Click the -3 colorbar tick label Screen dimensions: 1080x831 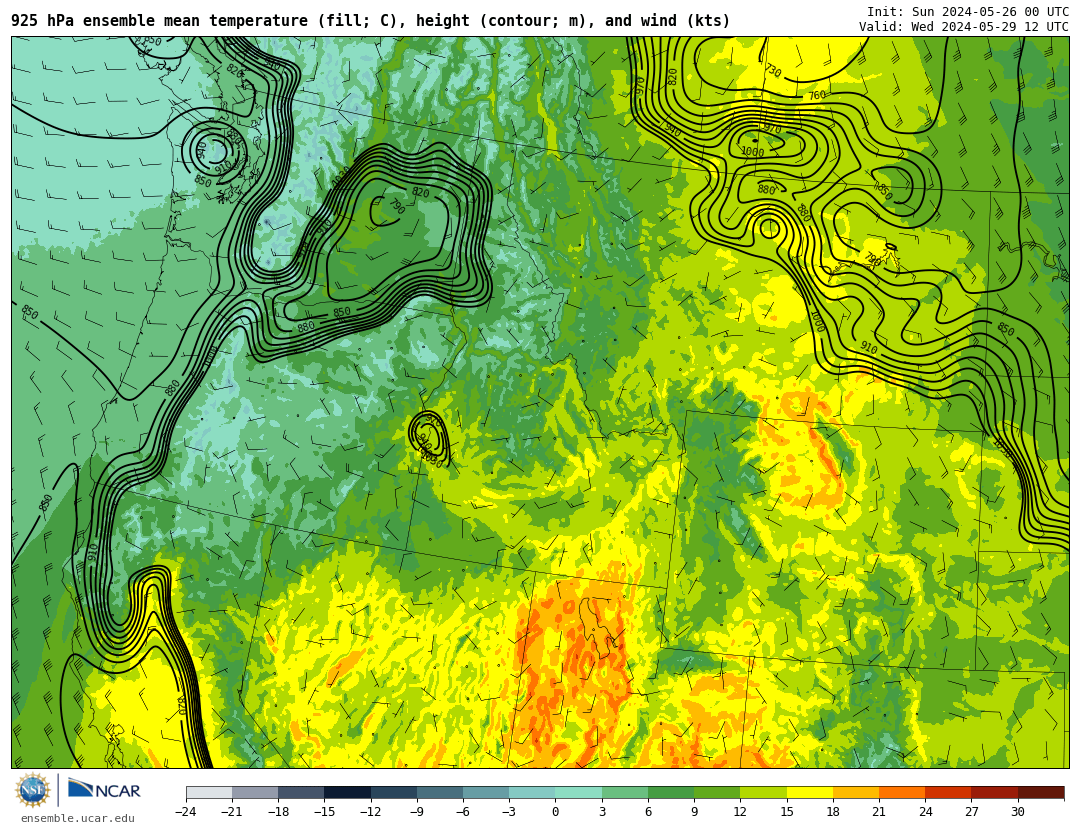pyautogui.click(x=509, y=812)
